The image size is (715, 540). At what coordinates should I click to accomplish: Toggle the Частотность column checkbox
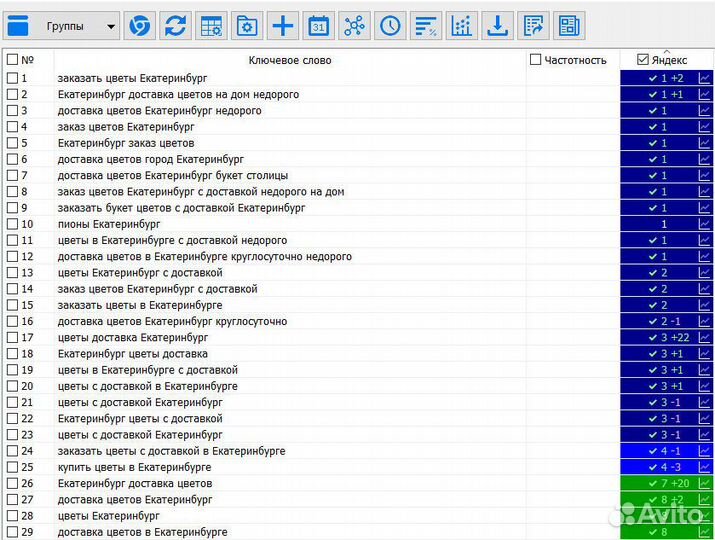[x=536, y=60]
